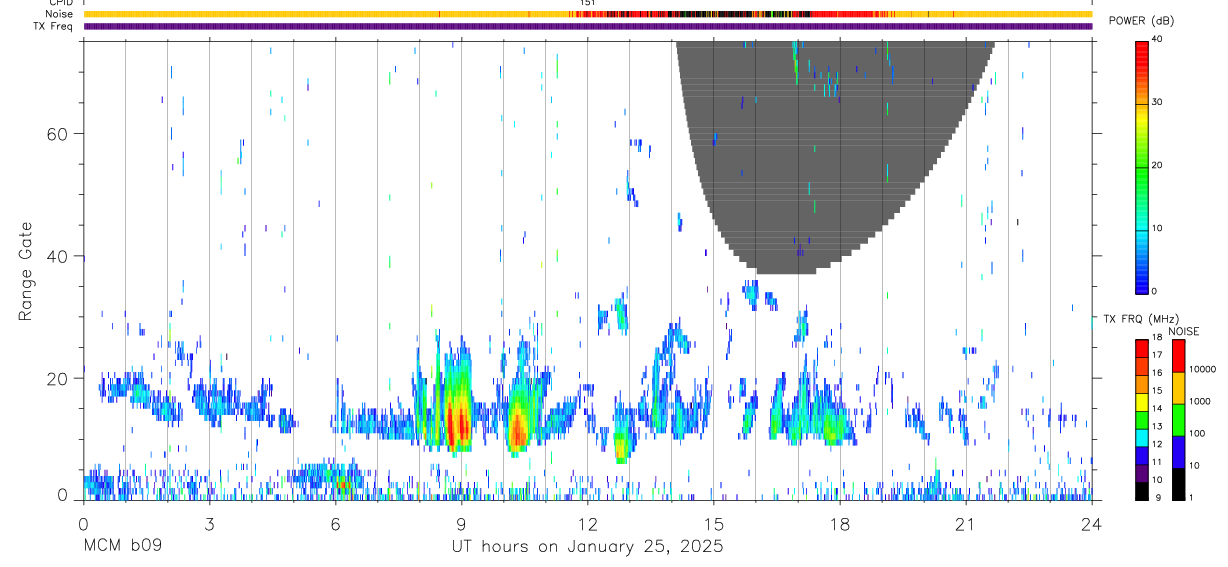1228x567 pixels.
Task: Click the 10 label on the POWER colorbar
Action: pos(1158,228)
